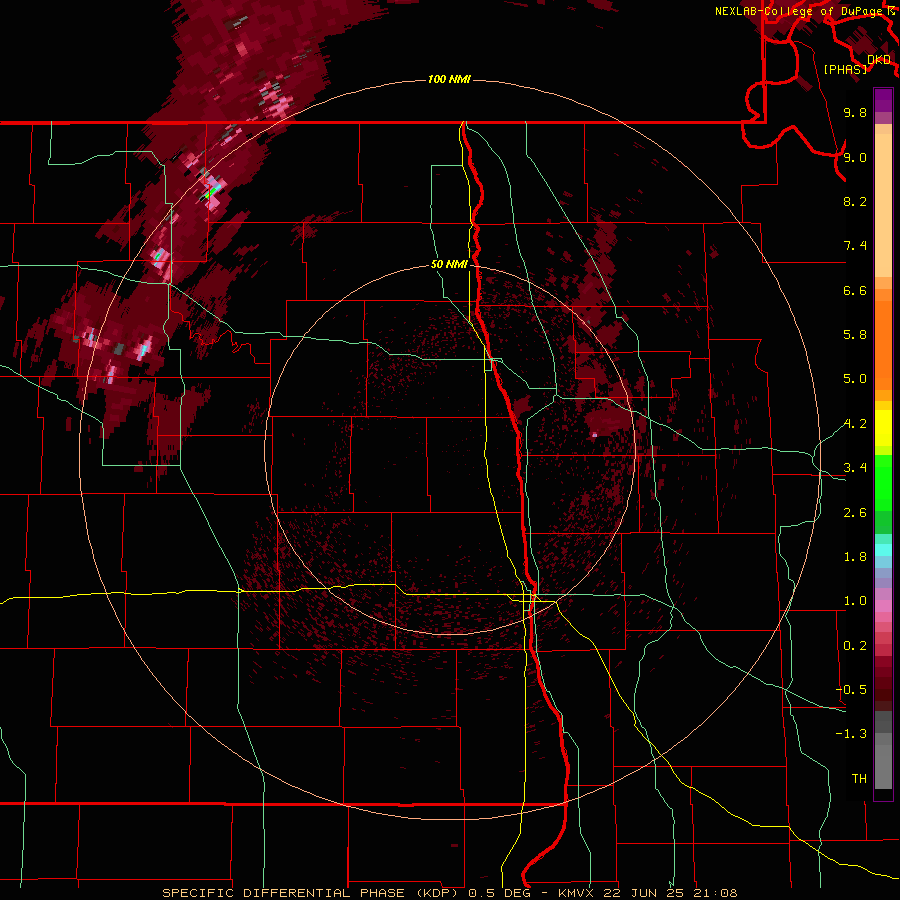Click the -1.3 value on the color scale
The height and width of the screenshot is (900, 900).
[852, 734]
